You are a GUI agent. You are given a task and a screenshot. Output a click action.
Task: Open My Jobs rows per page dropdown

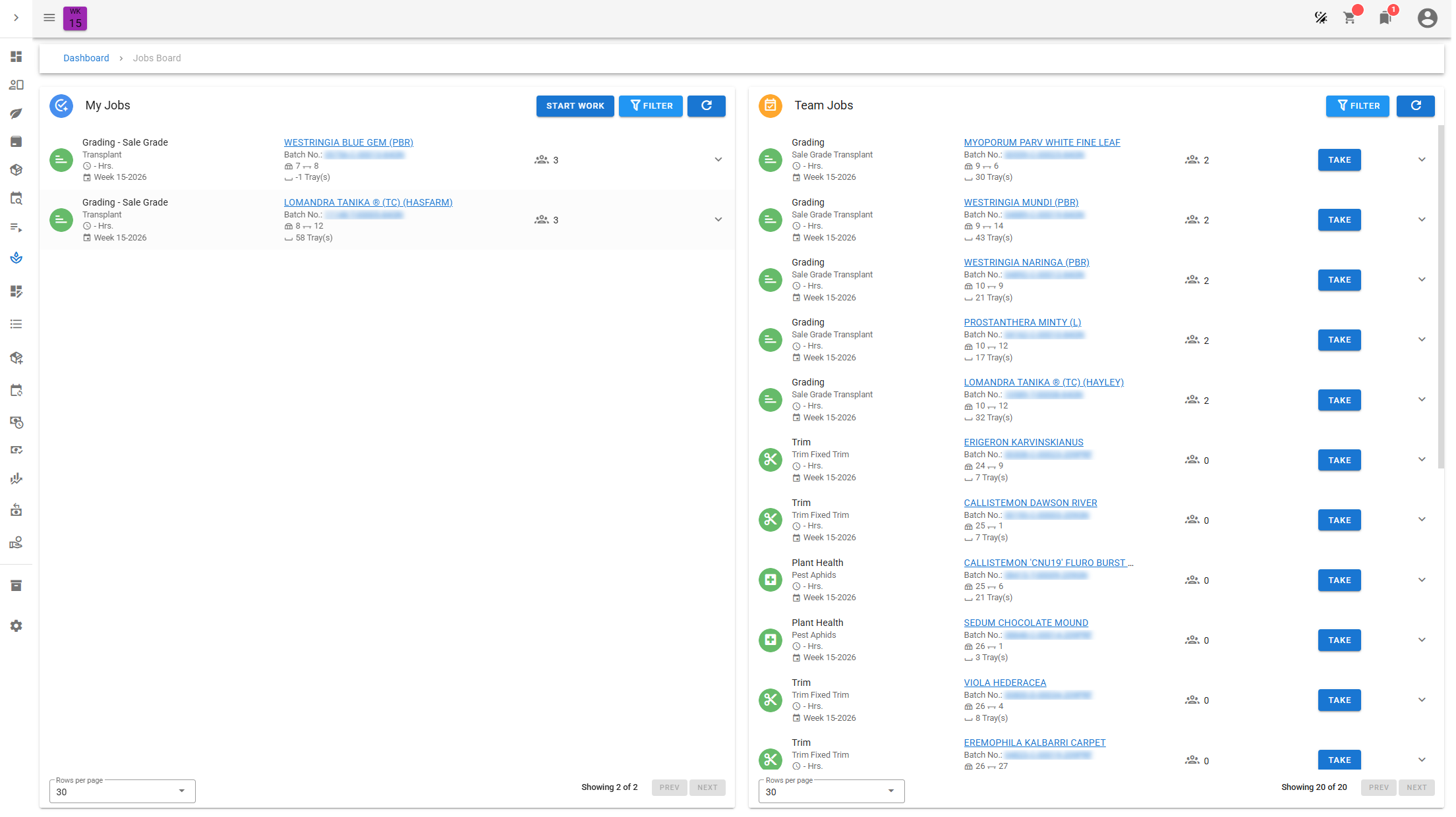coord(123,791)
